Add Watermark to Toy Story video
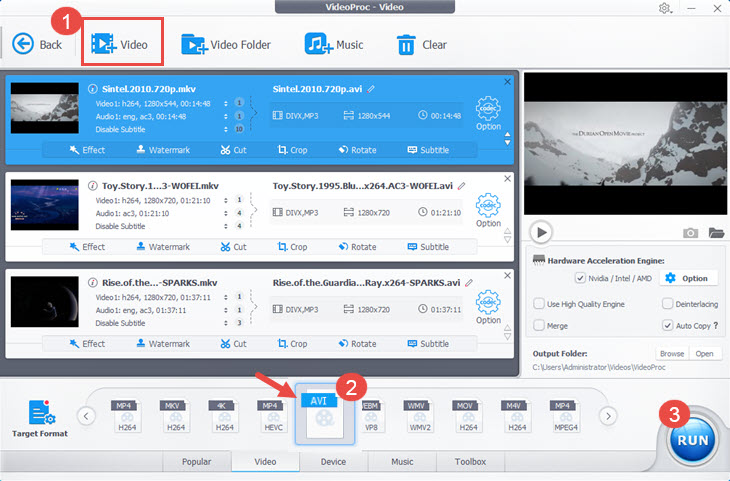The image size is (730, 481). (x=163, y=247)
